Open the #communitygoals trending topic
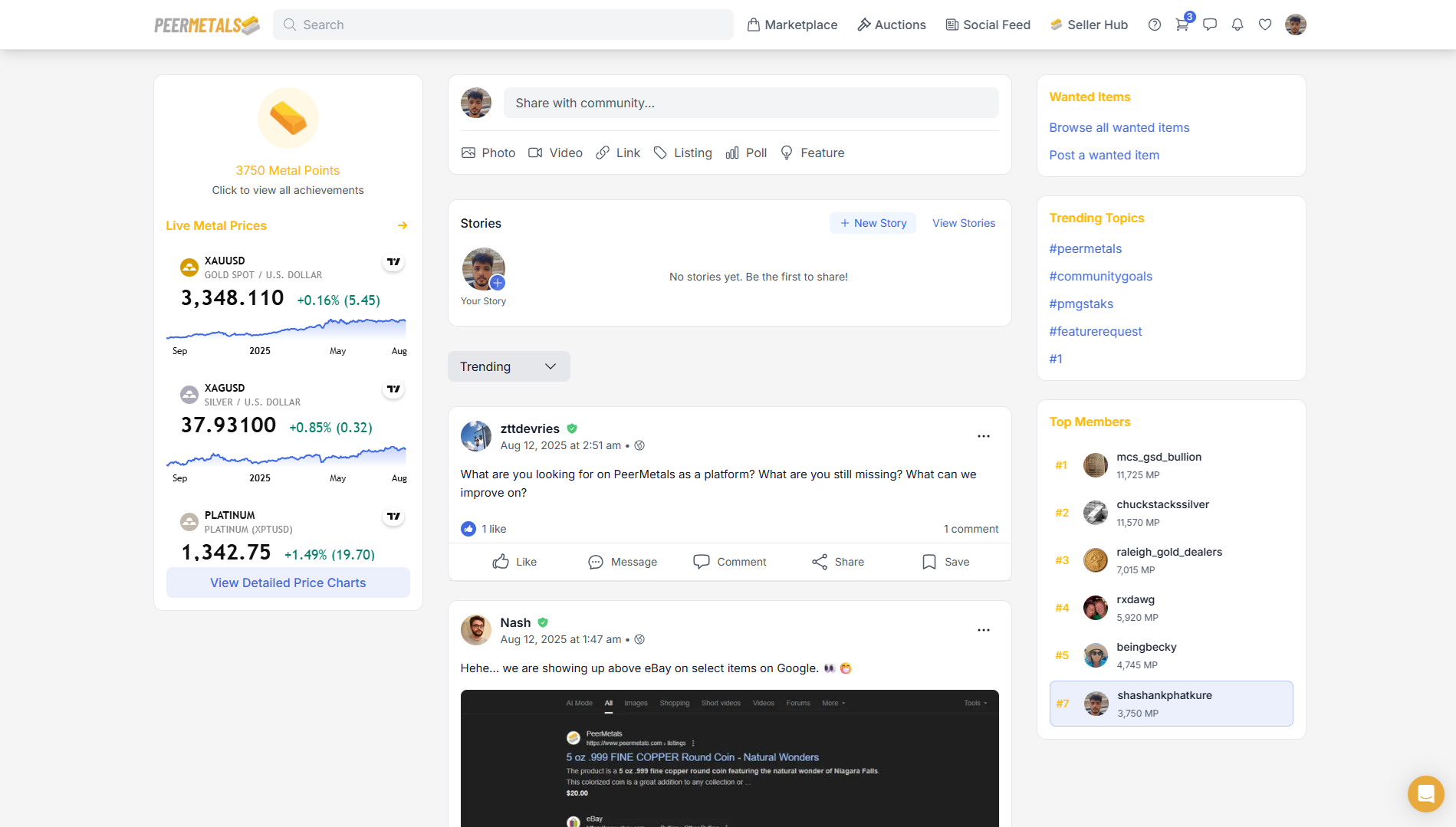 pos(1101,276)
